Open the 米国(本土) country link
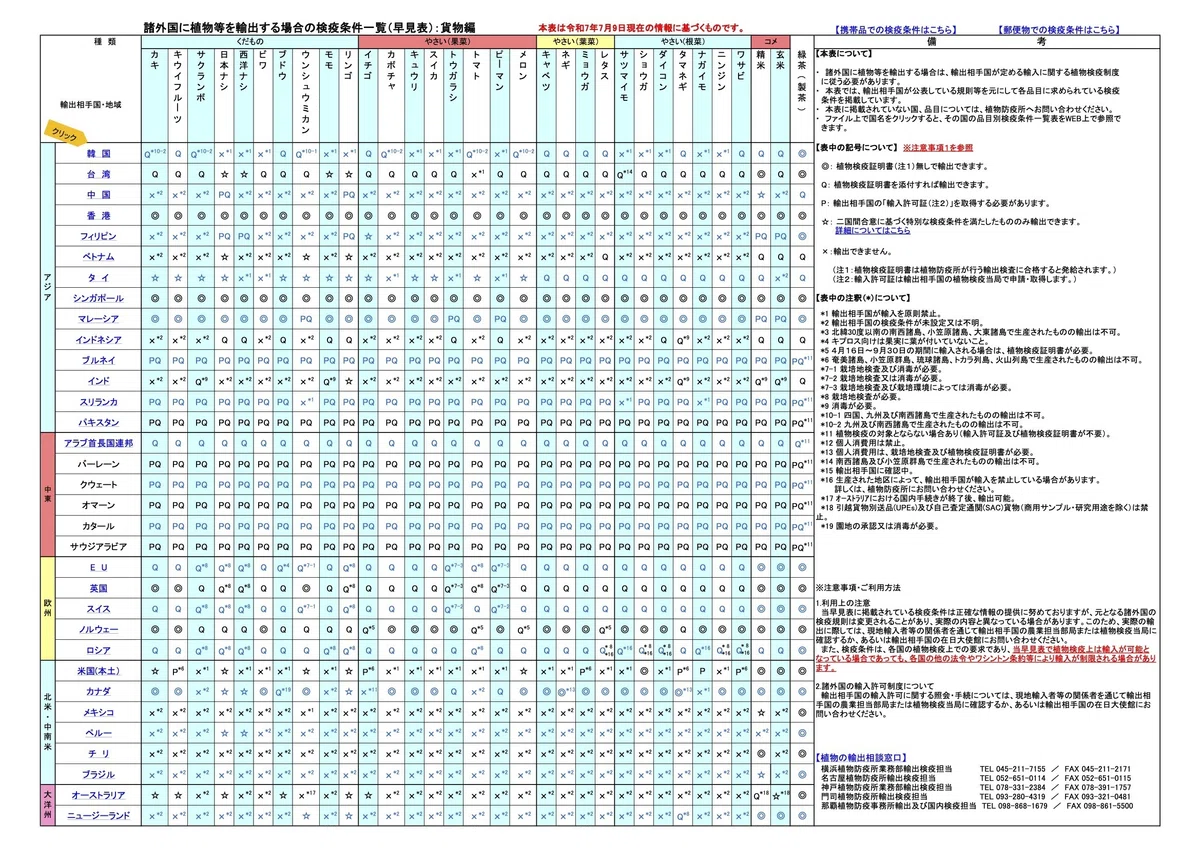Image resolution: width=1200 pixels, height=848 pixels. coord(98,670)
